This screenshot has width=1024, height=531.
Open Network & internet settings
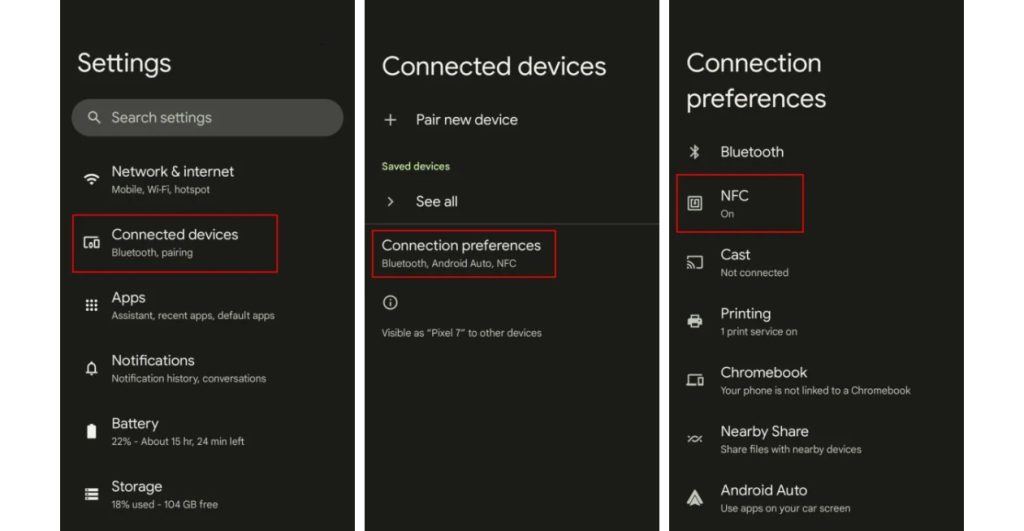point(207,180)
